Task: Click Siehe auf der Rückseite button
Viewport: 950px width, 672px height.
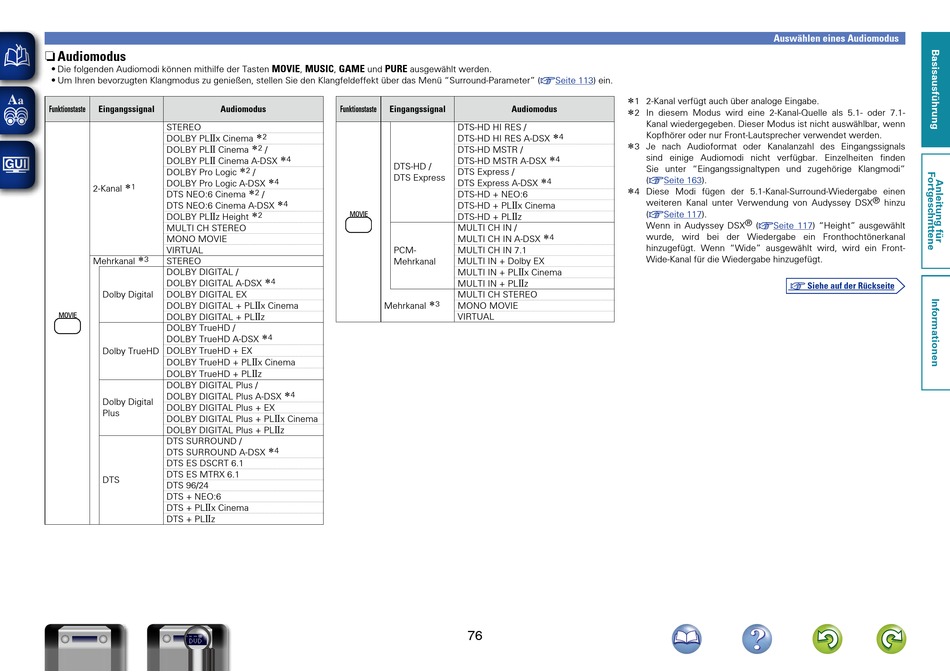Action: (x=845, y=286)
